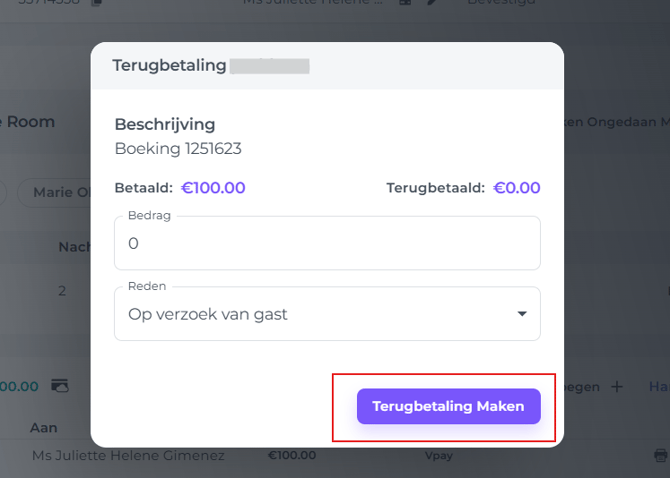670x478 pixels.
Task: Click the Vpay payment method text
Action: (440, 456)
